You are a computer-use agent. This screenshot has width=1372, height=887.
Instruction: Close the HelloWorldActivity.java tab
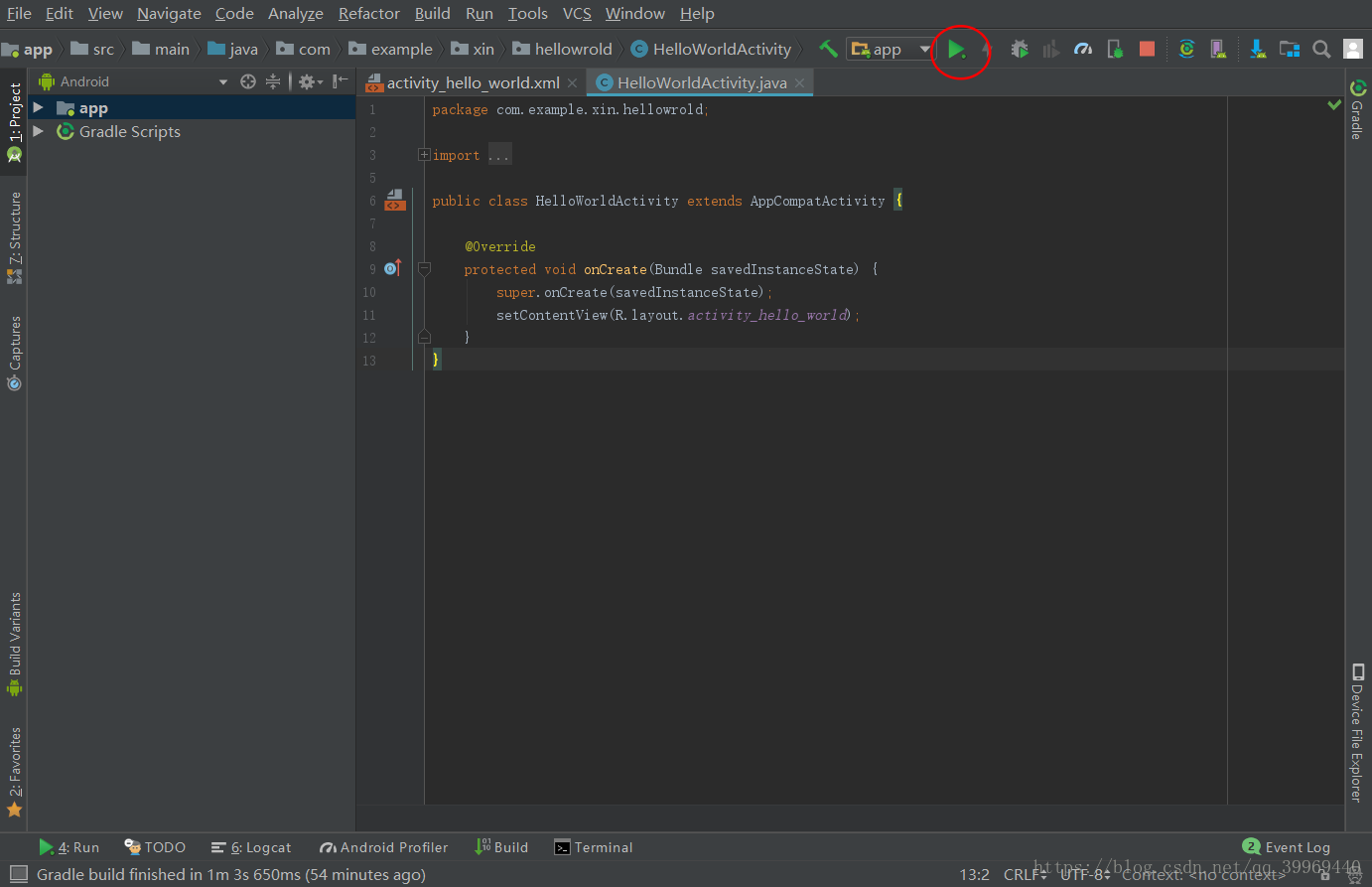point(799,82)
